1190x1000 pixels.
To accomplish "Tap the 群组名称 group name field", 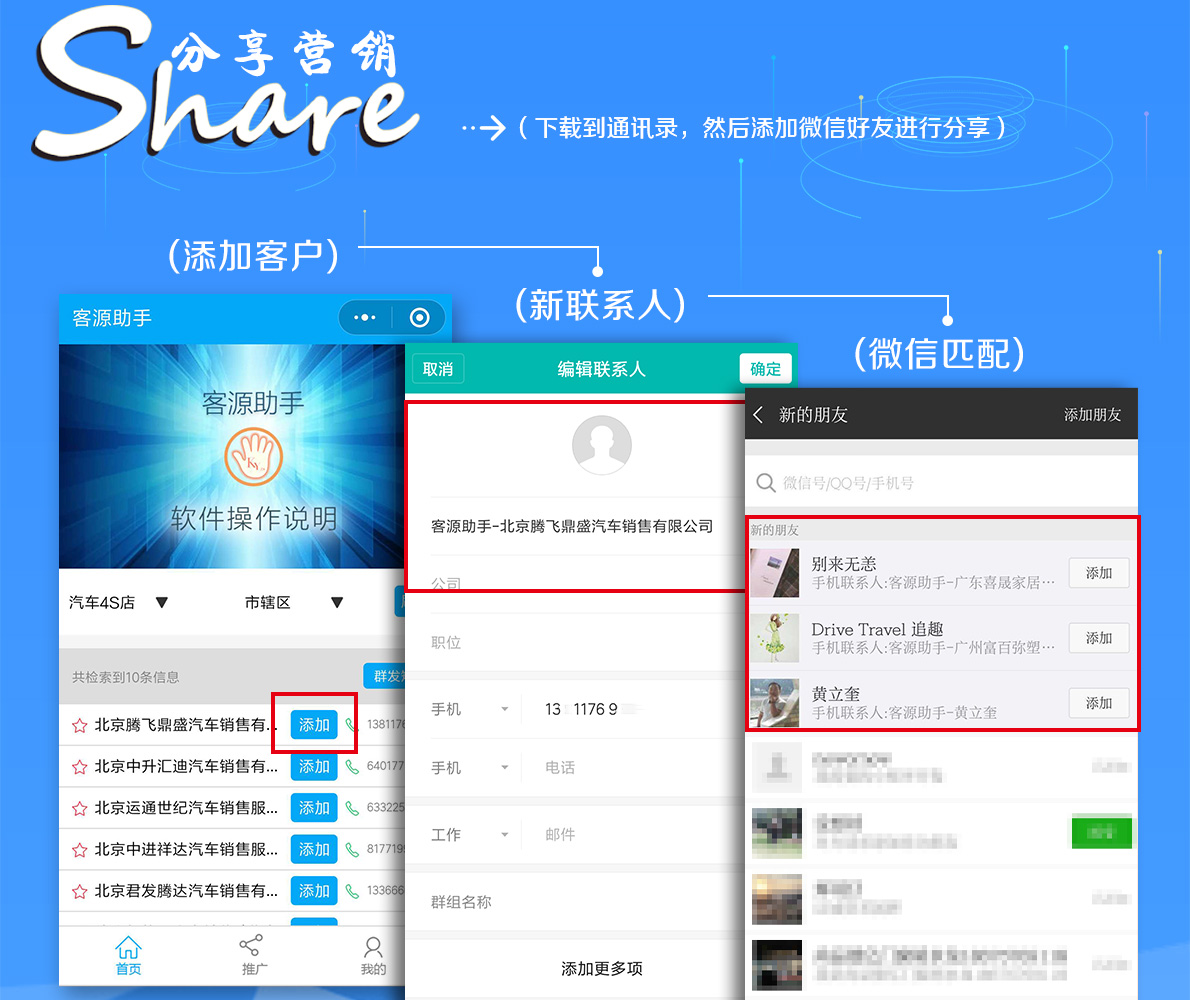I will [x=575, y=902].
